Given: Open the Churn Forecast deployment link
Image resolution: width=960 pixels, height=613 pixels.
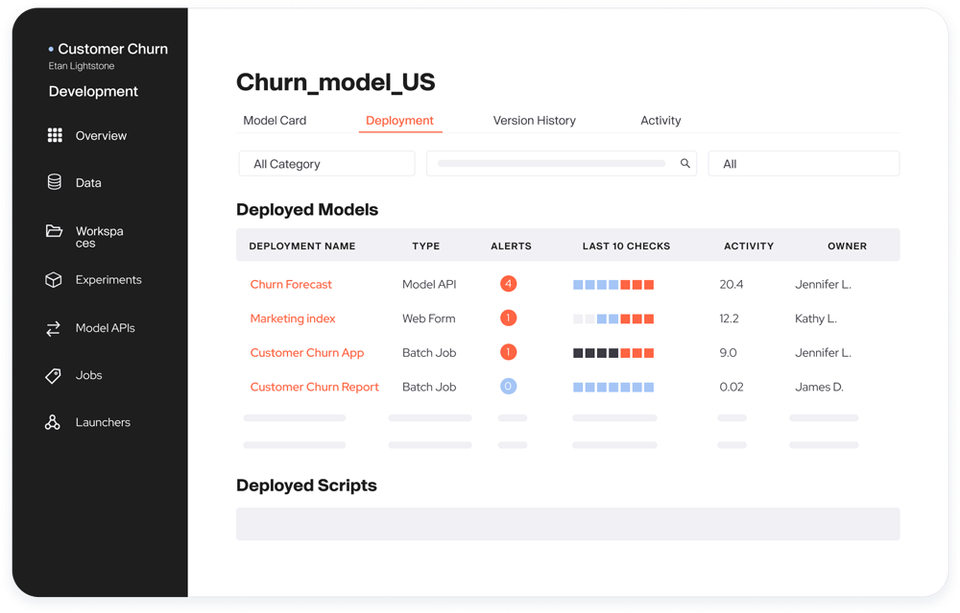Looking at the screenshot, I should click(291, 284).
